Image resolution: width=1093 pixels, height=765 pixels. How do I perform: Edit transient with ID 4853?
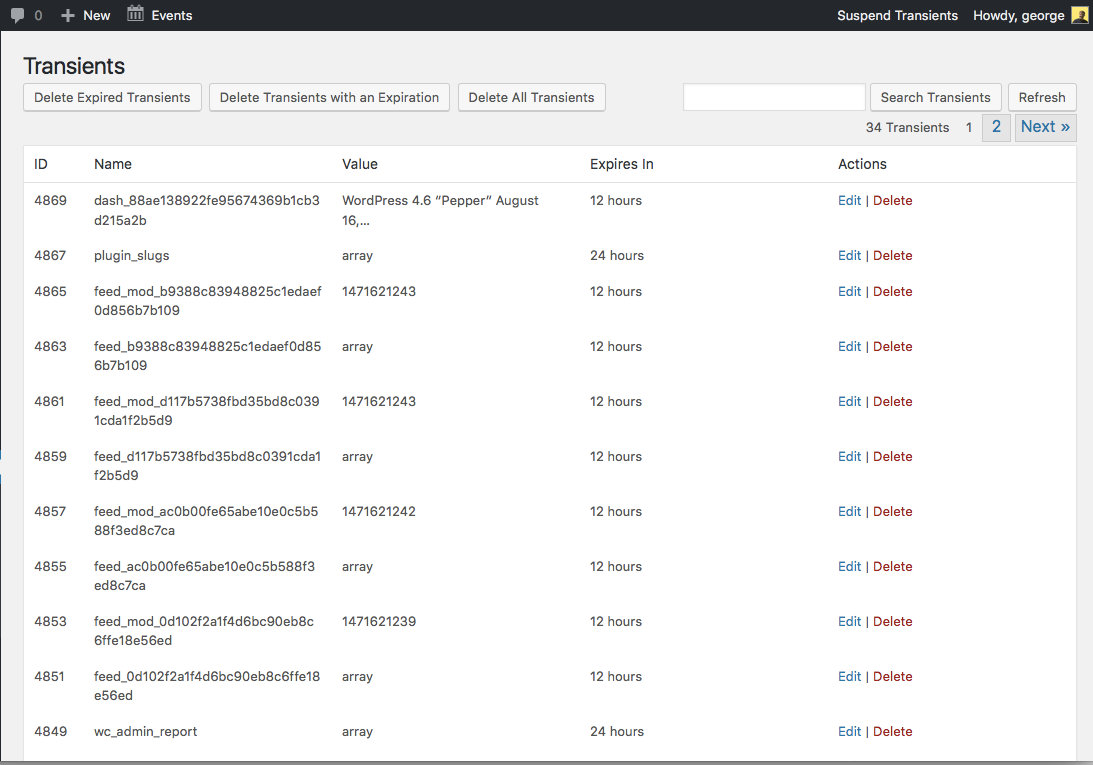pyautogui.click(x=849, y=621)
